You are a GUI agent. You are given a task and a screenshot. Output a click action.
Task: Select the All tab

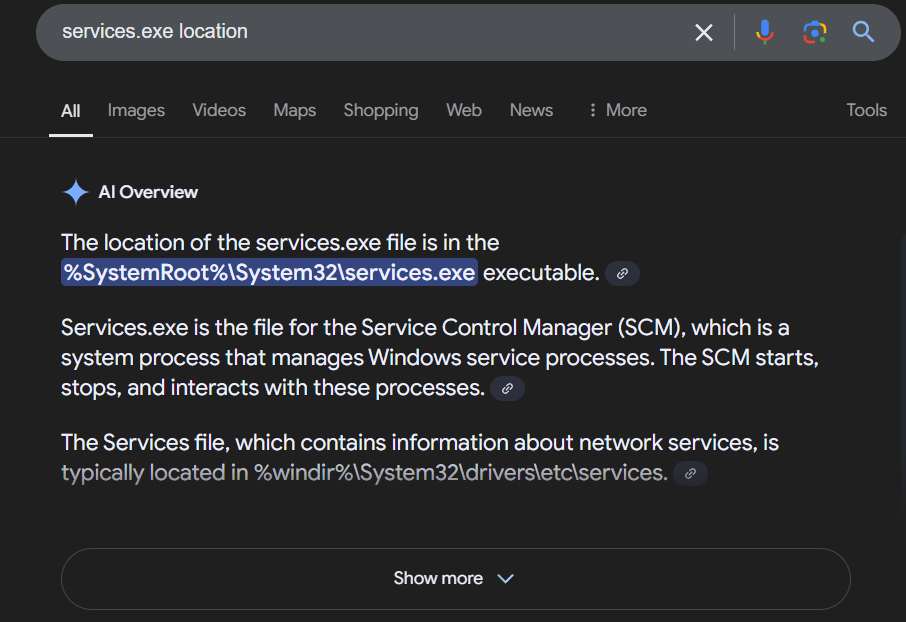click(70, 110)
